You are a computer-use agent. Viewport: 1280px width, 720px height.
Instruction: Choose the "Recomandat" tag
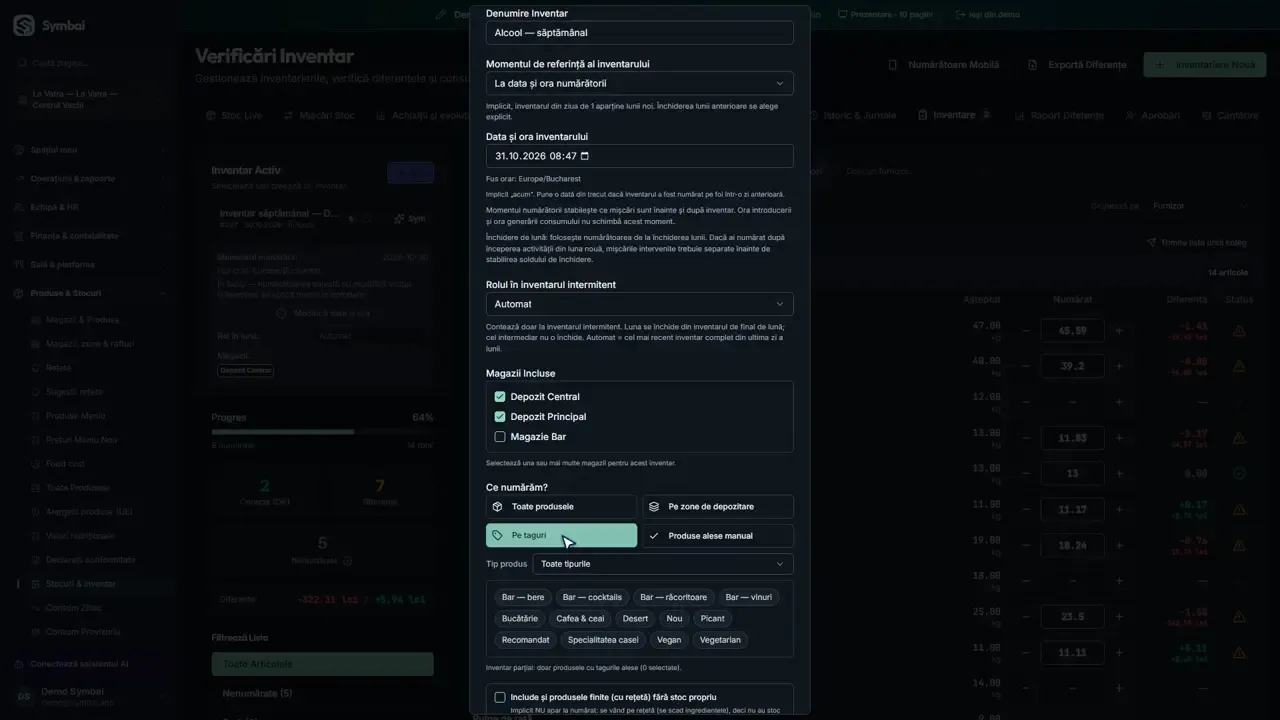tap(526, 640)
